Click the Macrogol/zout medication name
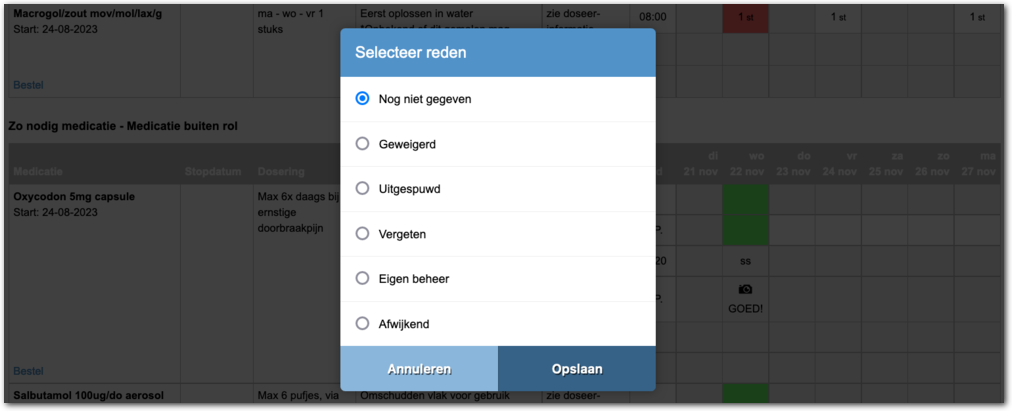Viewport: 1012px width, 411px height. tap(85, 13)
